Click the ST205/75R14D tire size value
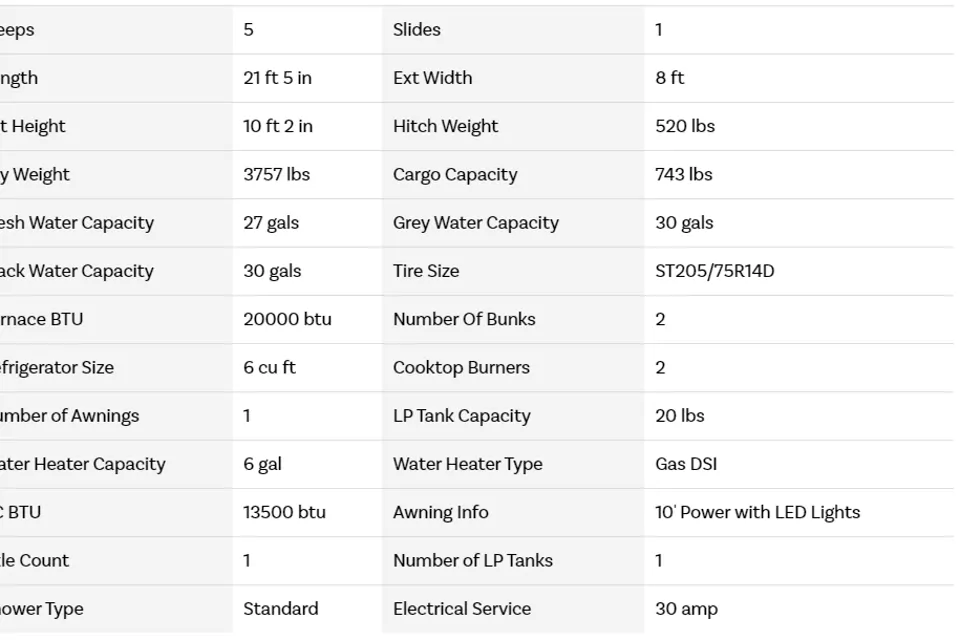 click(714, 271)
